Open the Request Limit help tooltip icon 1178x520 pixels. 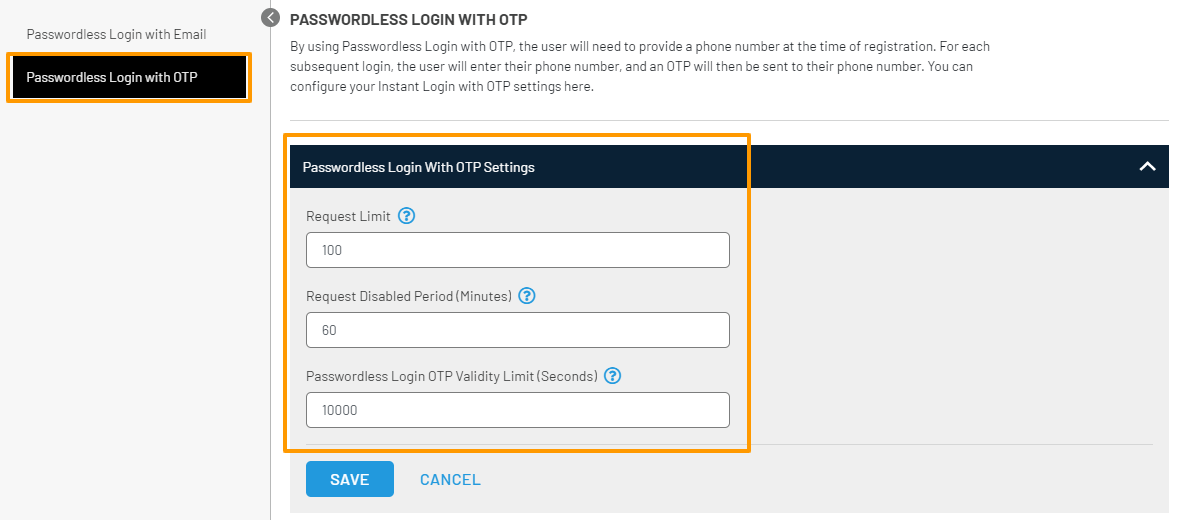(406, 216)
